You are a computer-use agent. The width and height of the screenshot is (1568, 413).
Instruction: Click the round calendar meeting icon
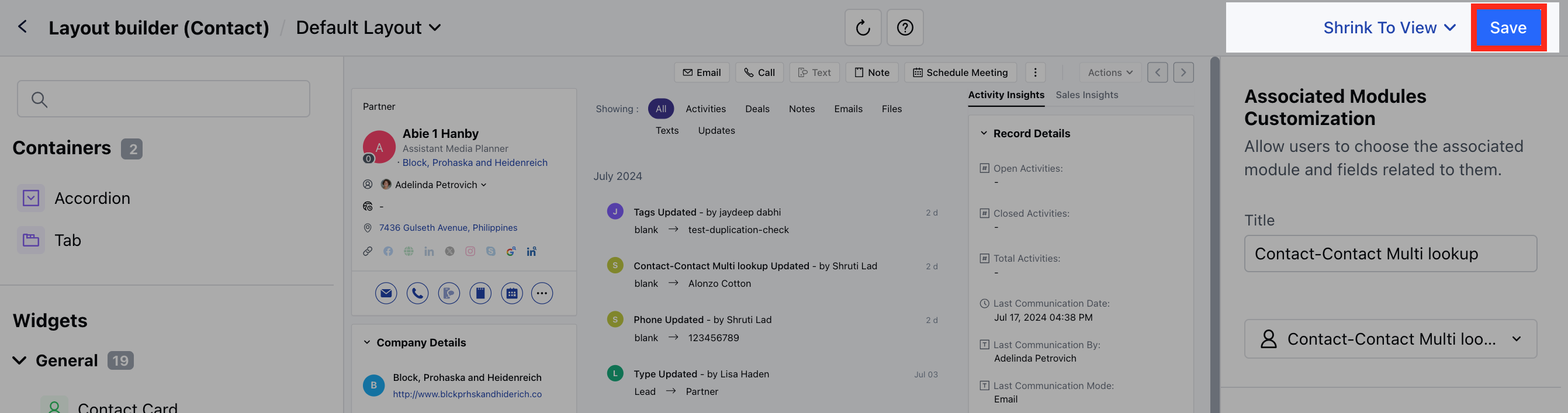511,293
